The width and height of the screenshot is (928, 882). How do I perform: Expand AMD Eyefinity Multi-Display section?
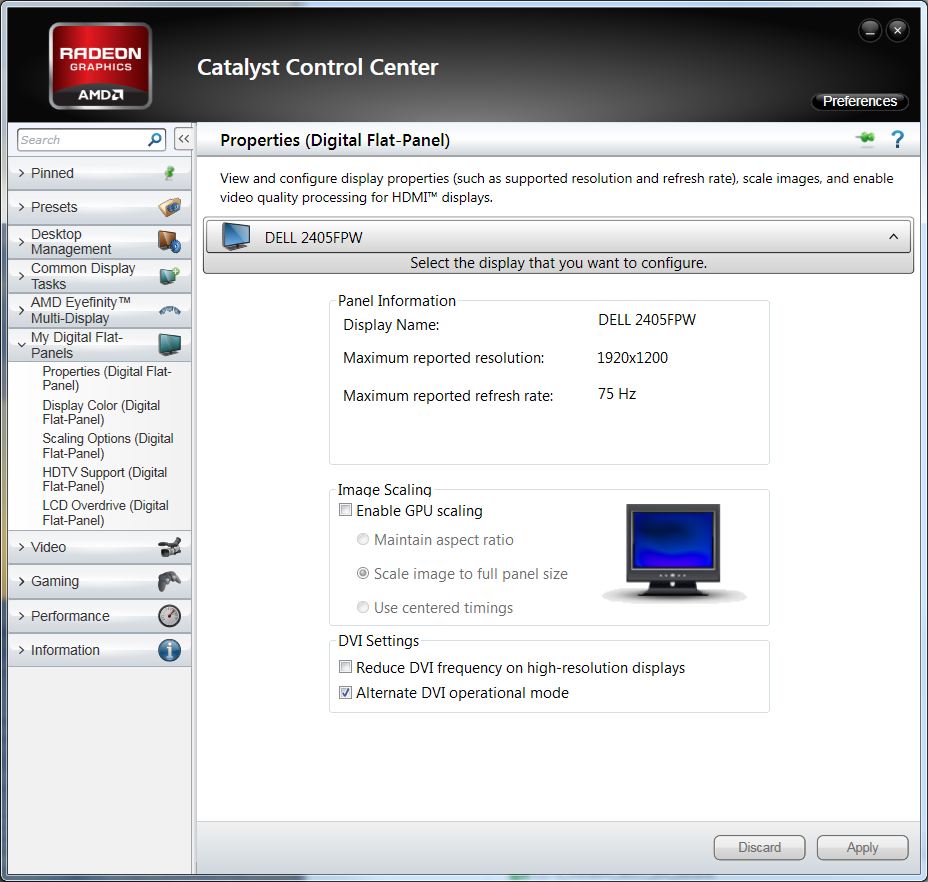(99, 310)
